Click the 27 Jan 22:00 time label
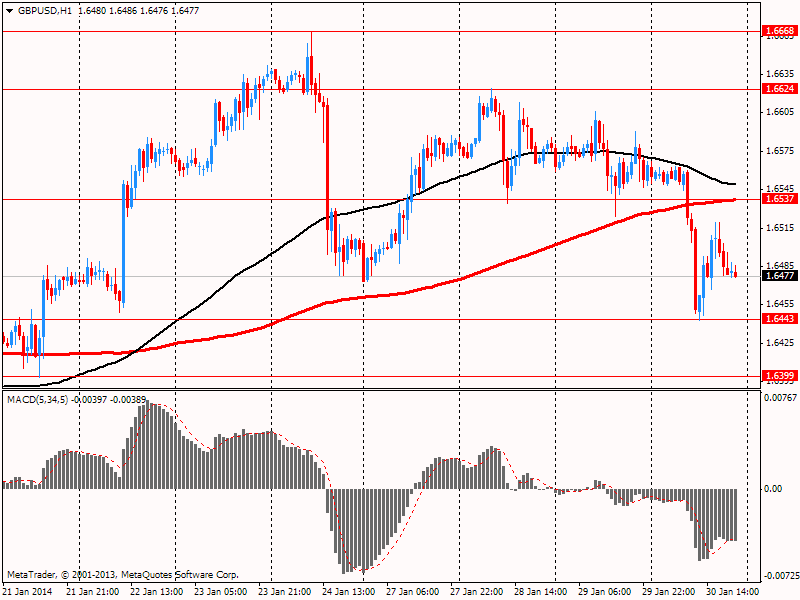This screenshot has width=800, height=600. [x=477, y=592]
